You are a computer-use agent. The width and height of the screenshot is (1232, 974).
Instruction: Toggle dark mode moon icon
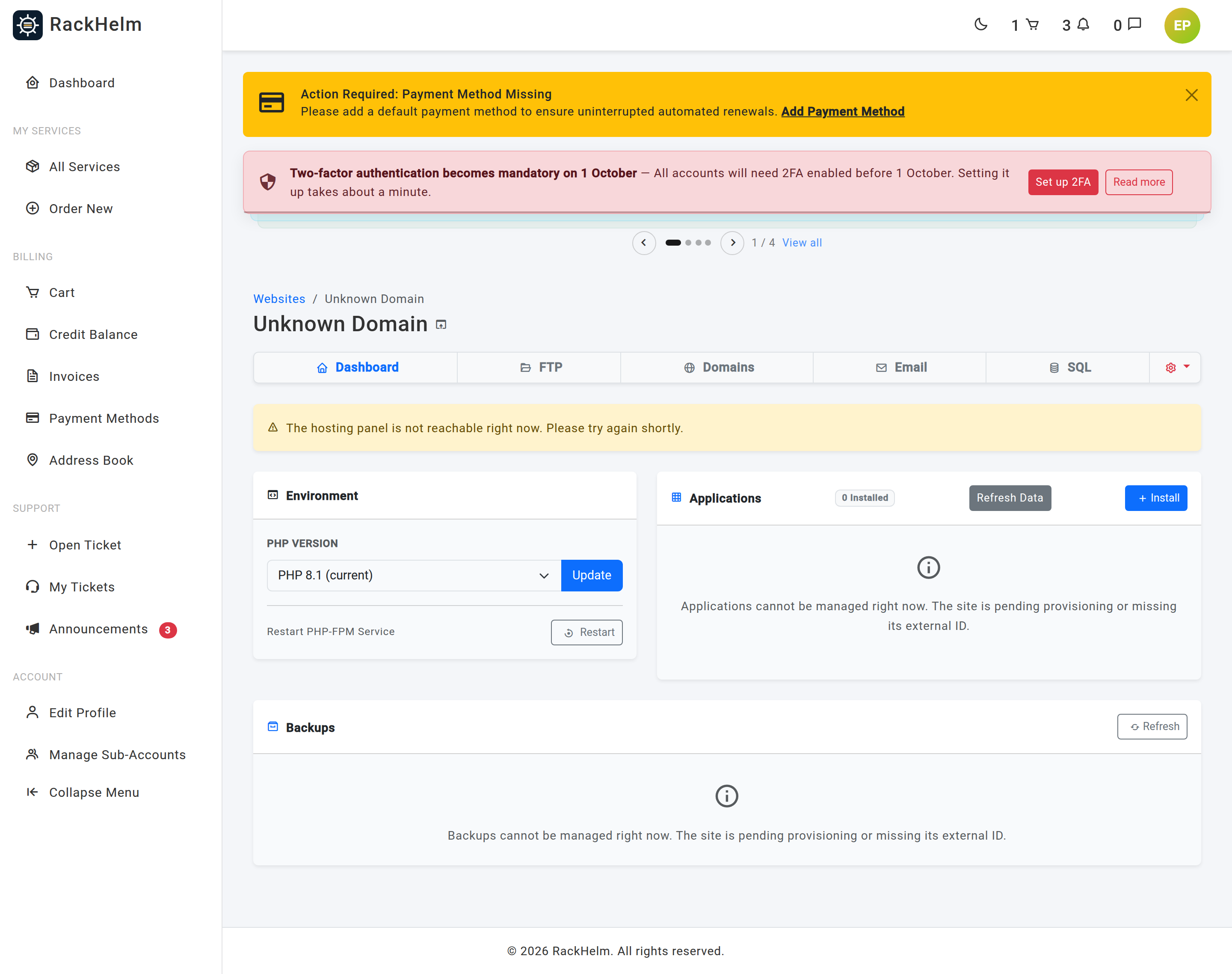pyautogui.click(x=980, y=24)
